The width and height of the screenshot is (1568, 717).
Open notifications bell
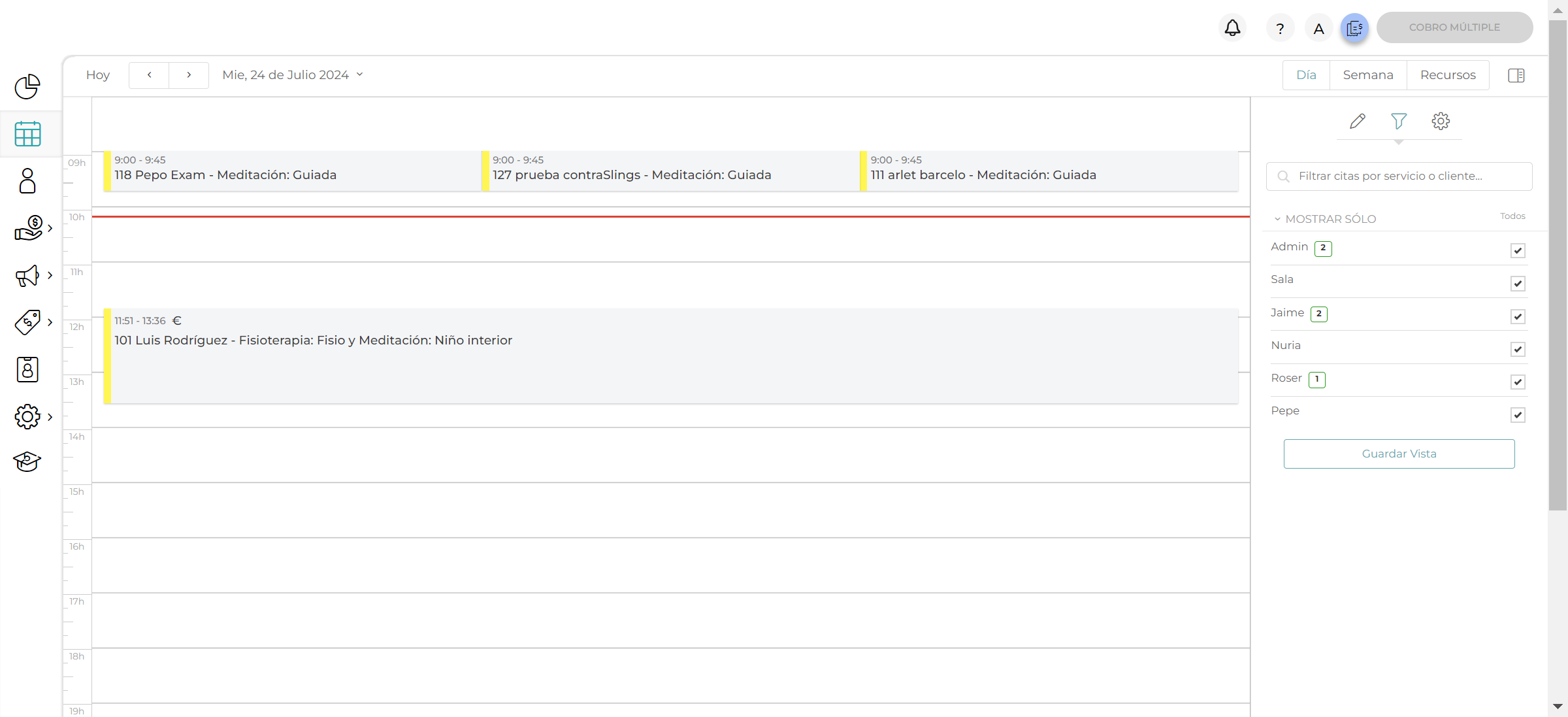tap(1232, 28)
